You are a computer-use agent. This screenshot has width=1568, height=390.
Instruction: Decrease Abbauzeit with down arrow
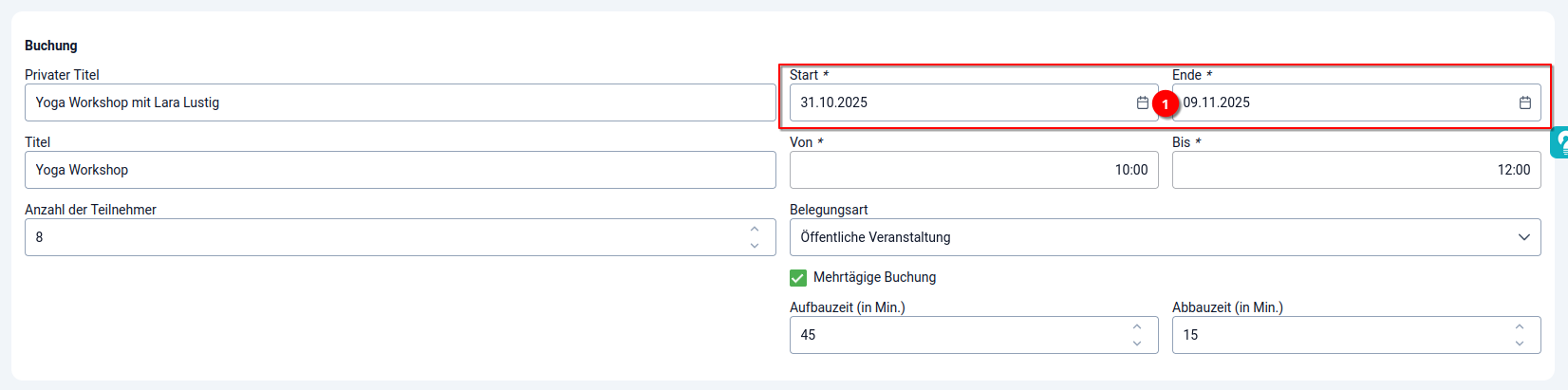1520,344
